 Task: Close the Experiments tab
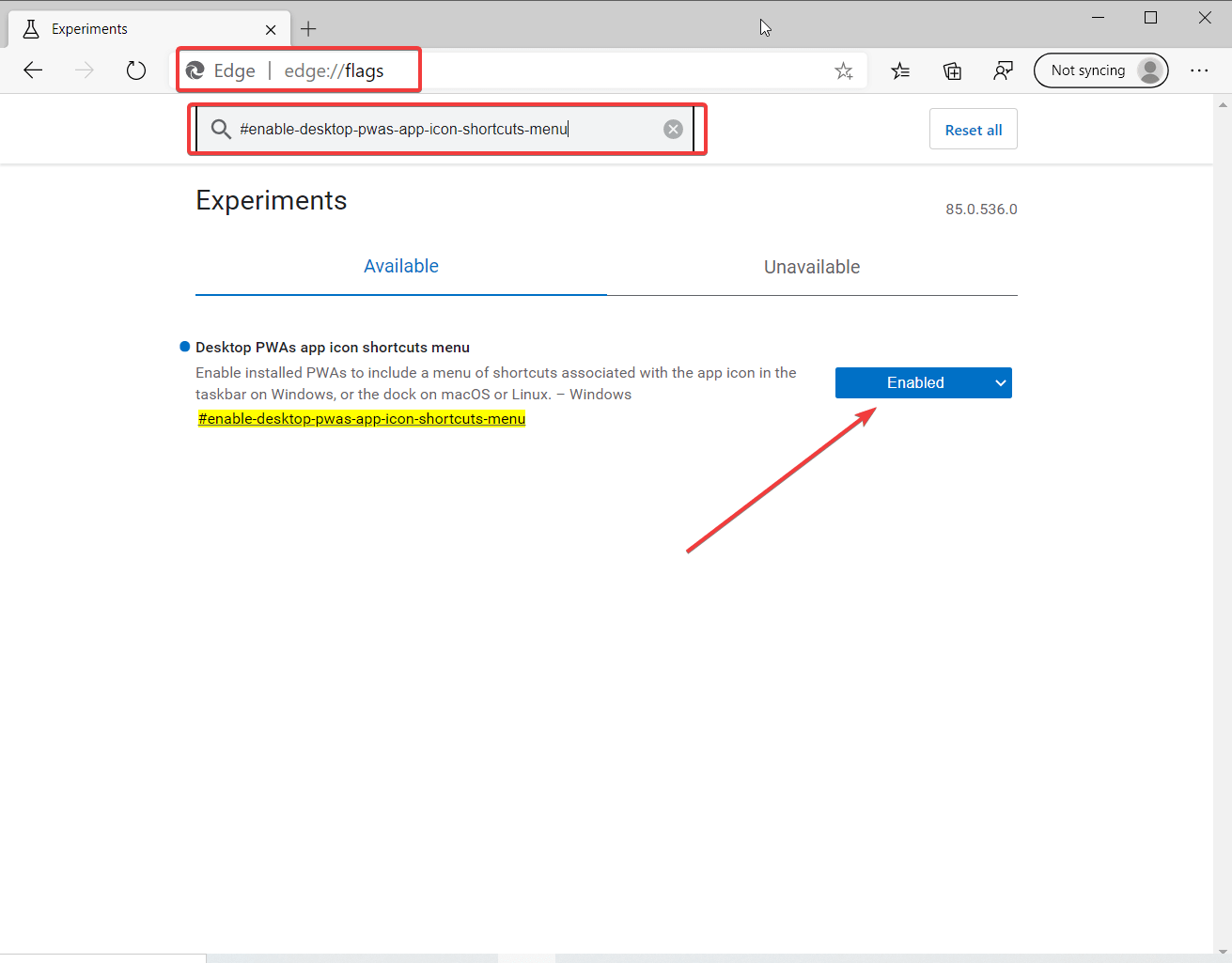(x=271, y=29)
